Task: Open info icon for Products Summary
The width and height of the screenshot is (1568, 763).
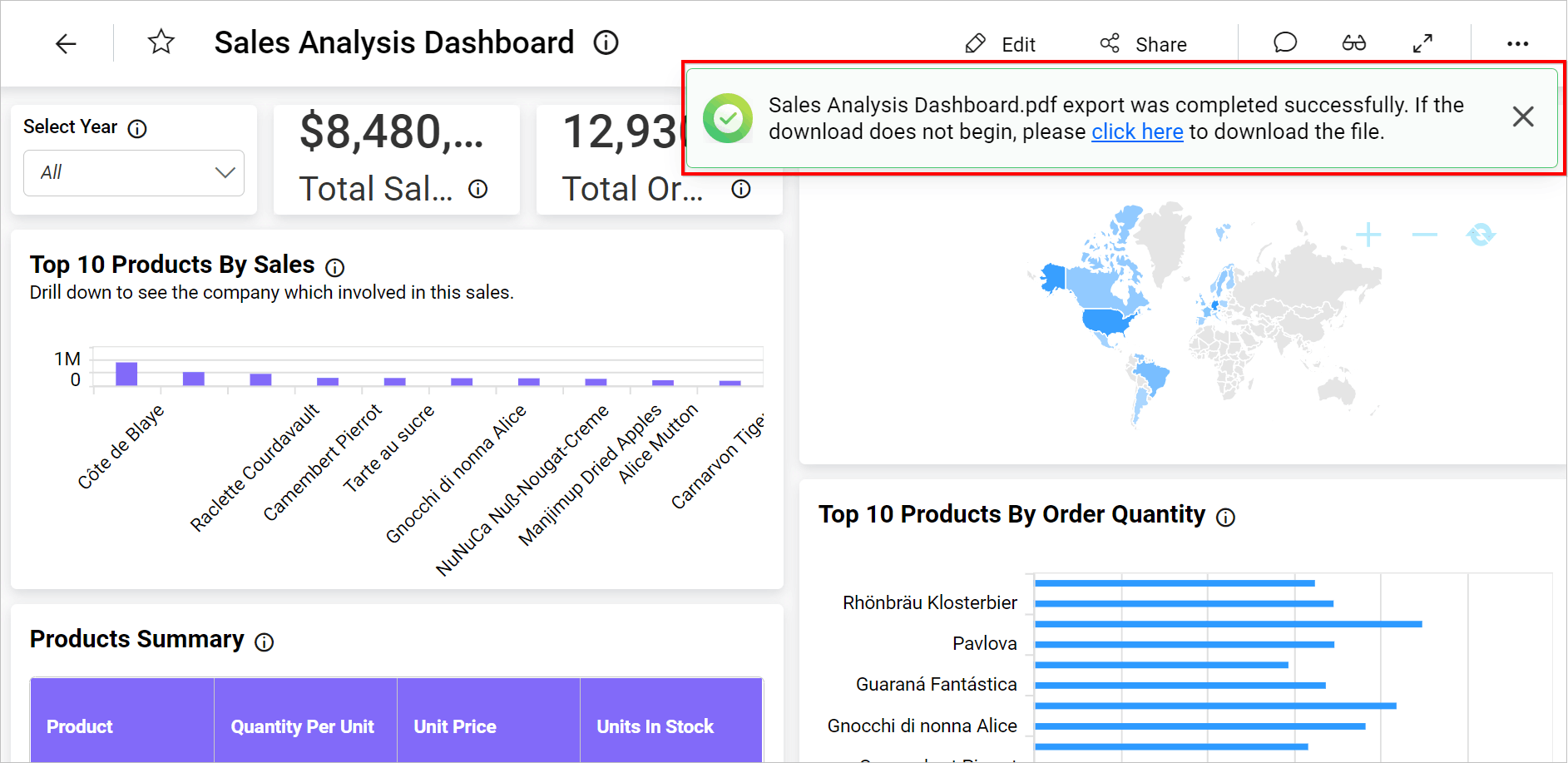Action: (264, 642)
